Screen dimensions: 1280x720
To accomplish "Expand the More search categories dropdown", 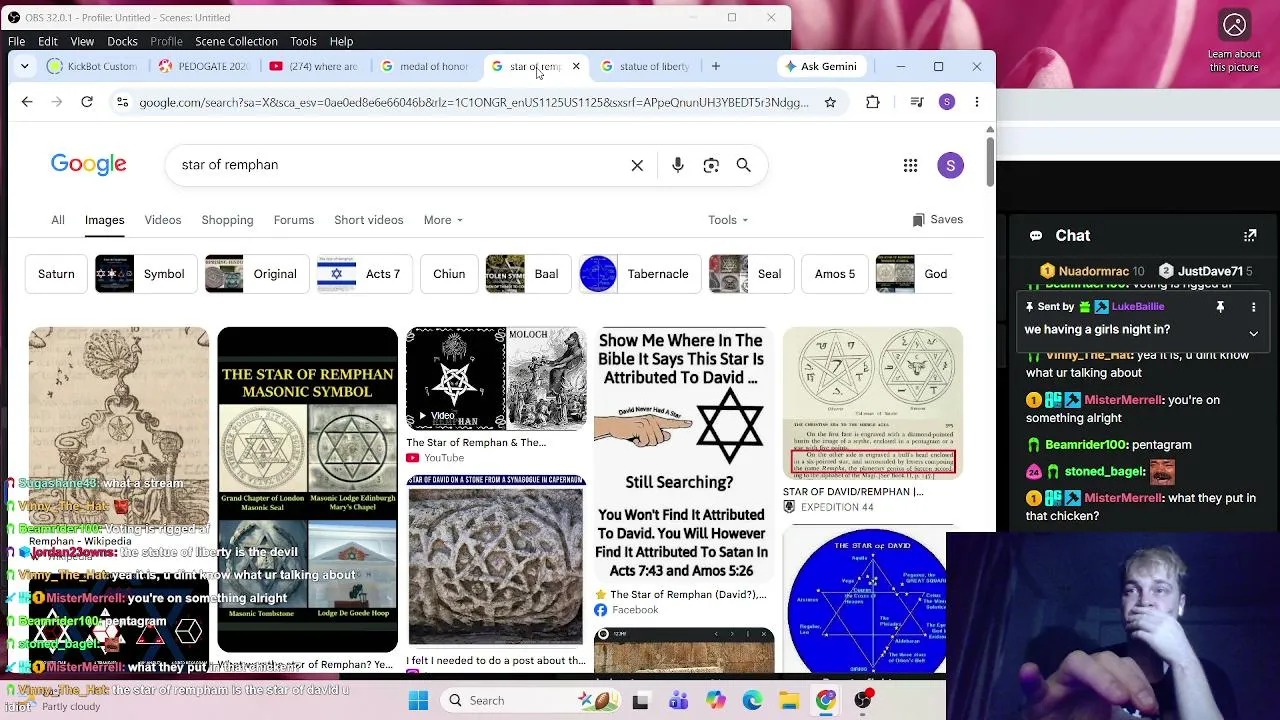I will pos(443,220).
